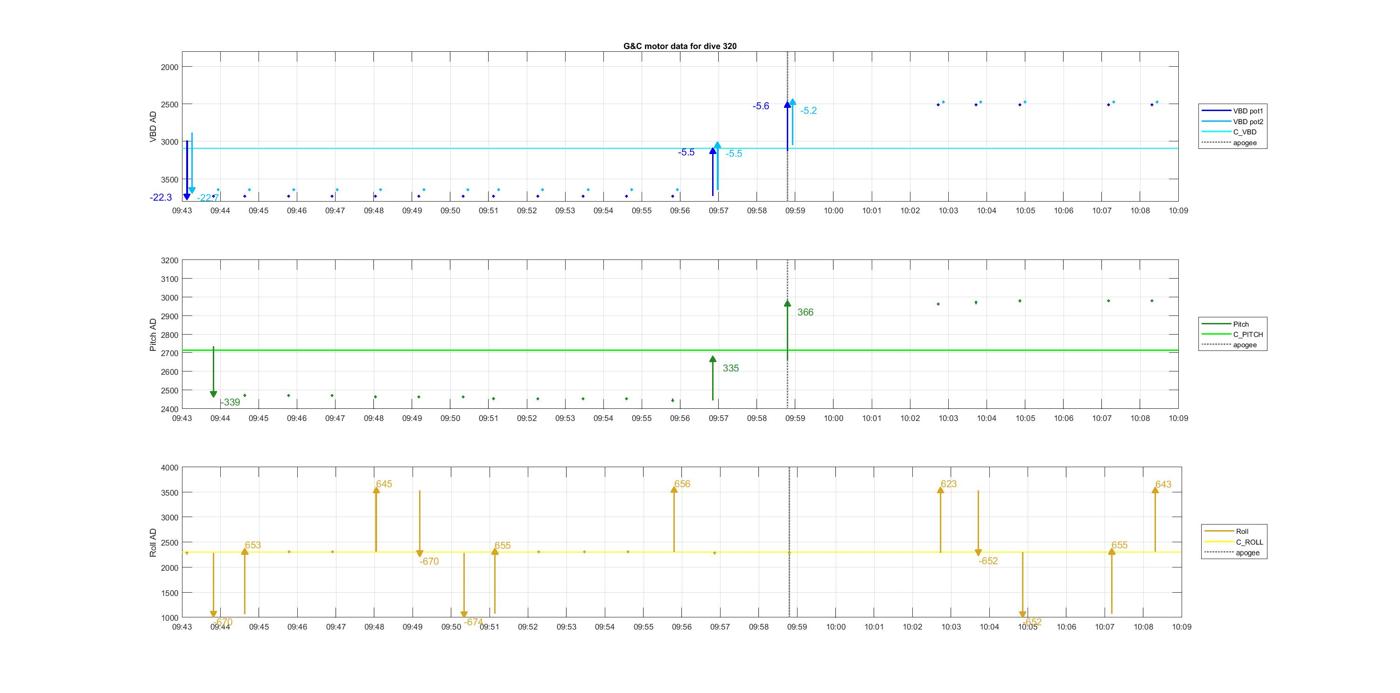Click the 'C_VBD' legend entry
The height and width of the screenshot is (693, 1400).
pos(1244,132)
